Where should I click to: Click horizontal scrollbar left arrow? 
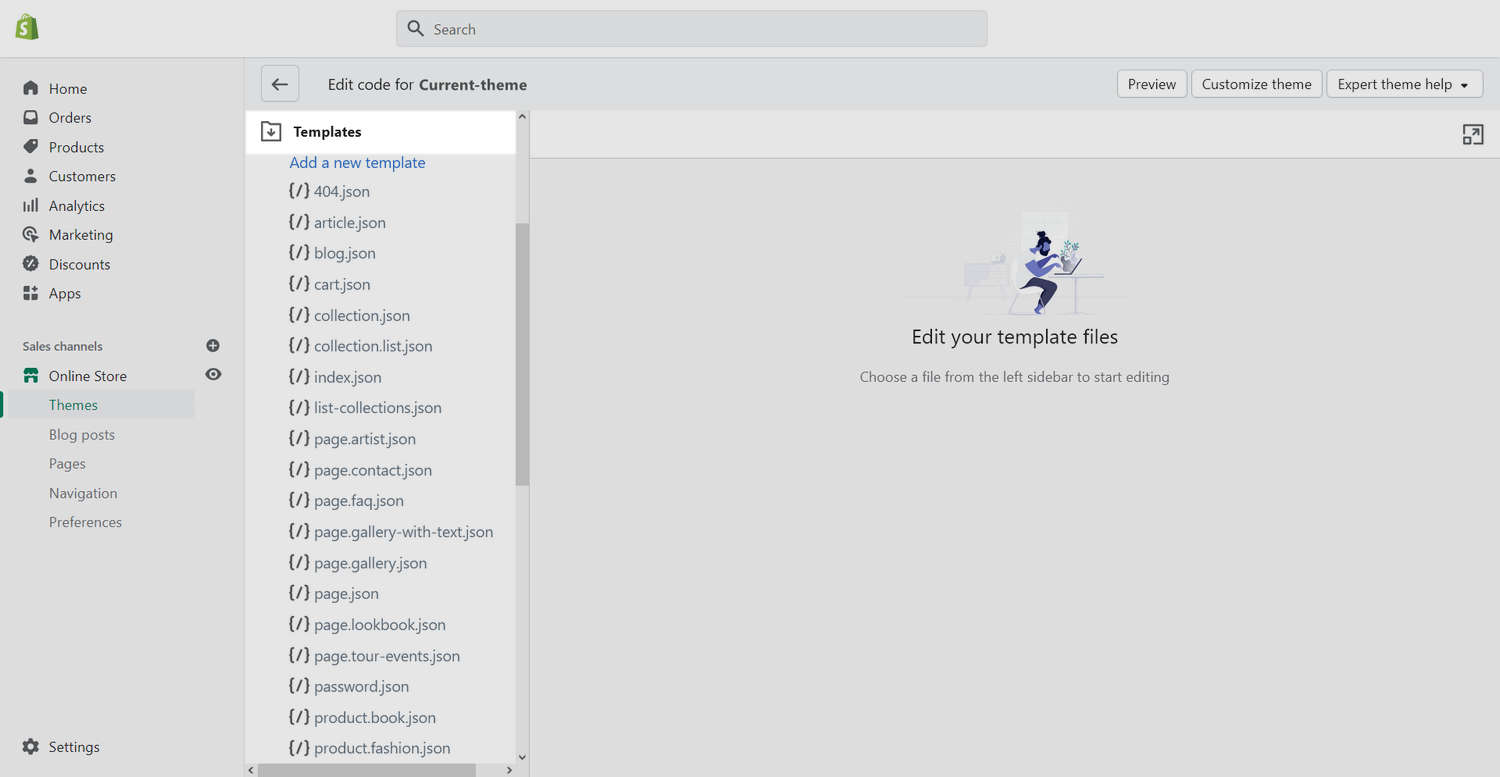pos(251,770)
